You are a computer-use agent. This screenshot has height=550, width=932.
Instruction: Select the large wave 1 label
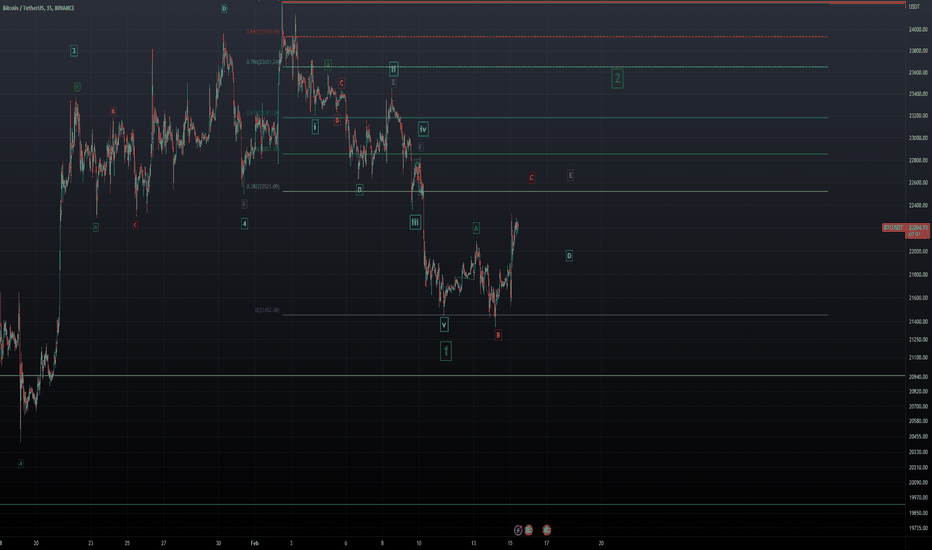coord(446,351)
